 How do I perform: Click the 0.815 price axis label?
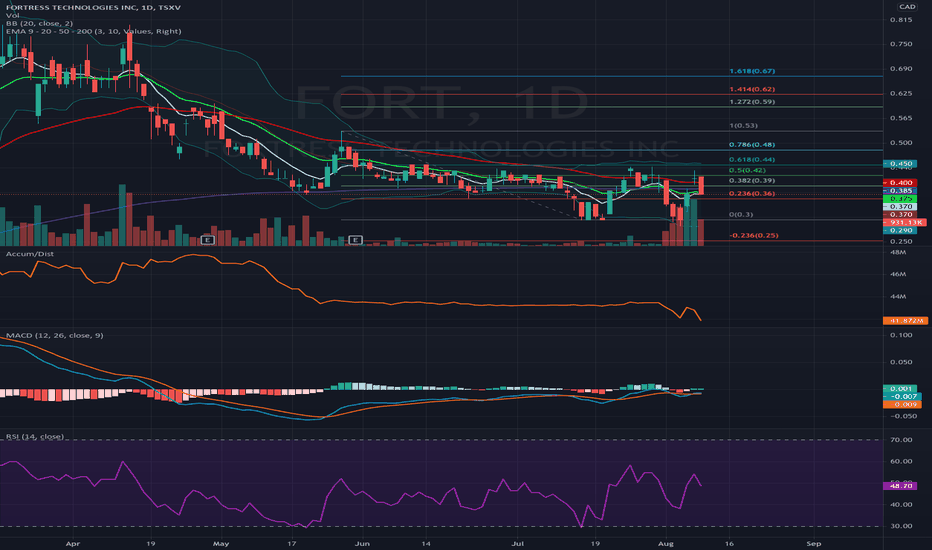pos(901,20)
